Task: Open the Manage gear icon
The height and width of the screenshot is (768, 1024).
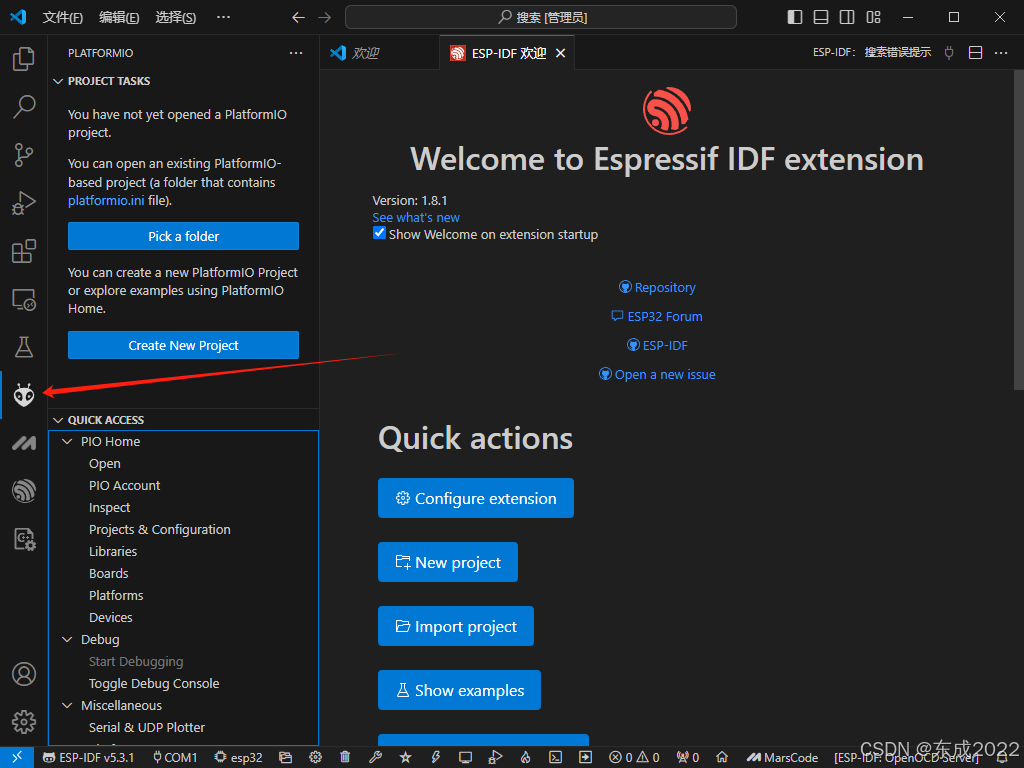Action: point(24,722)
